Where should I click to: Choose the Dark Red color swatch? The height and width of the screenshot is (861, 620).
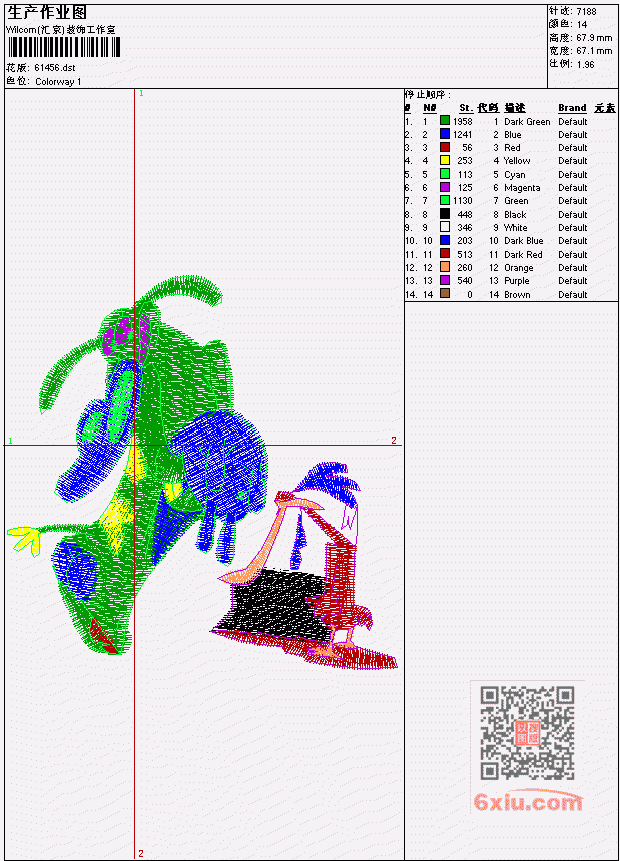pos(445,254)
